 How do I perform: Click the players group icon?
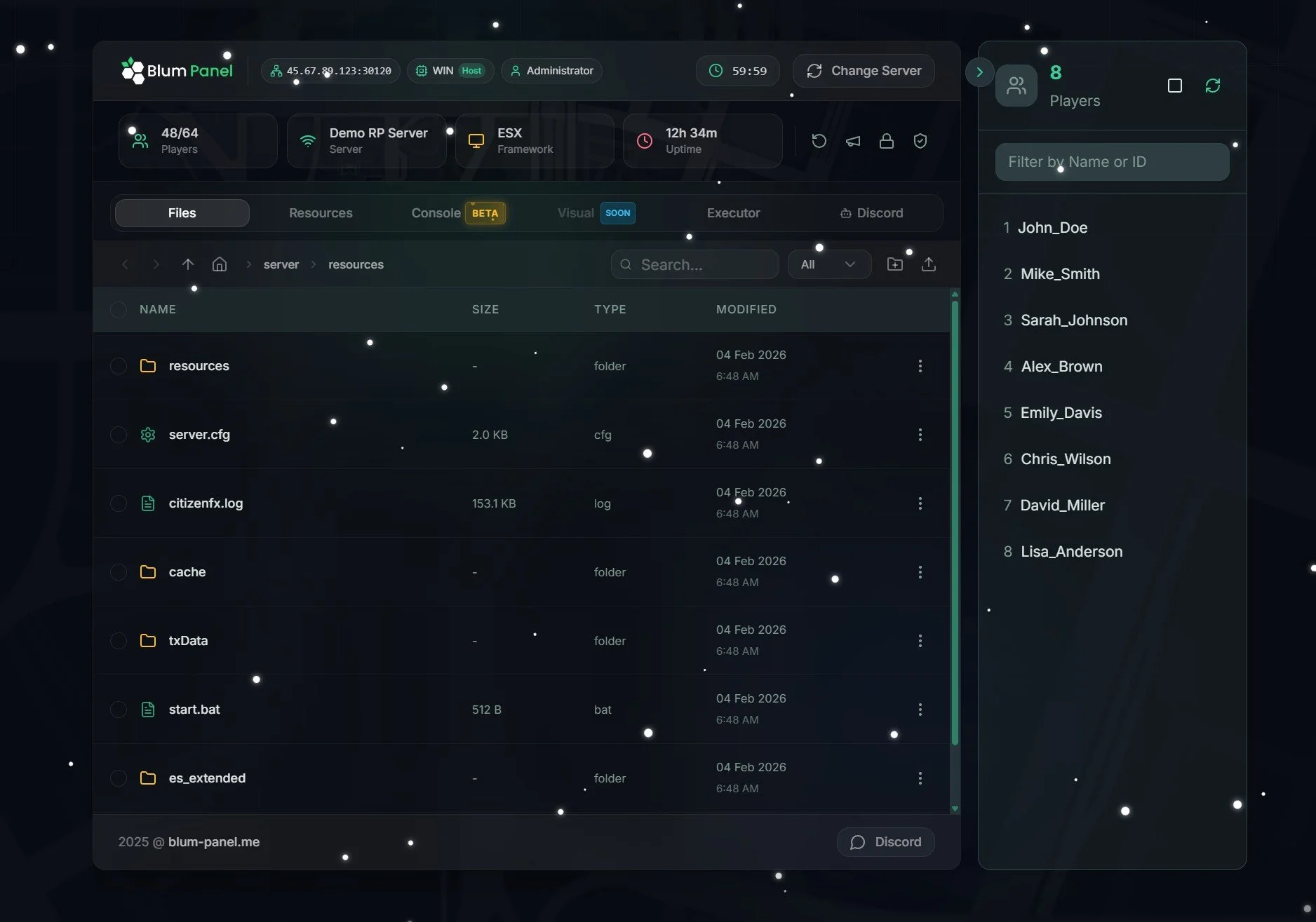[x=1016, y=86]
